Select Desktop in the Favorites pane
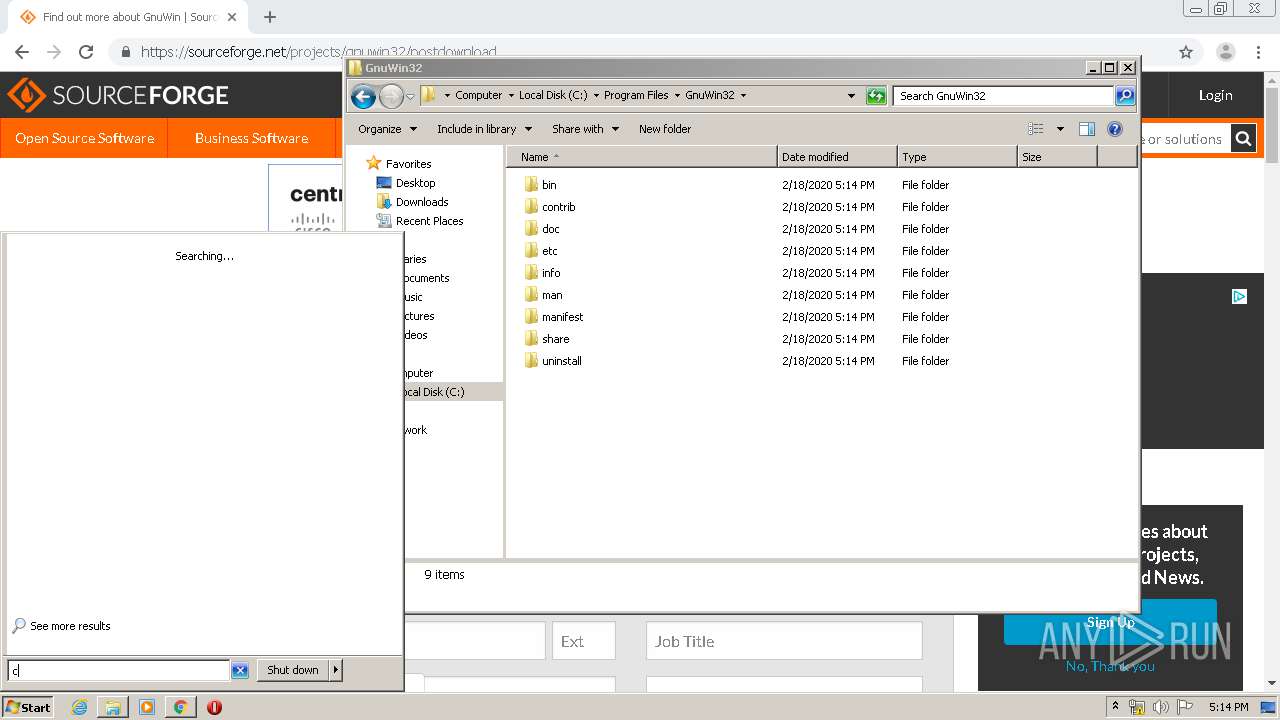 coord(415,183)
